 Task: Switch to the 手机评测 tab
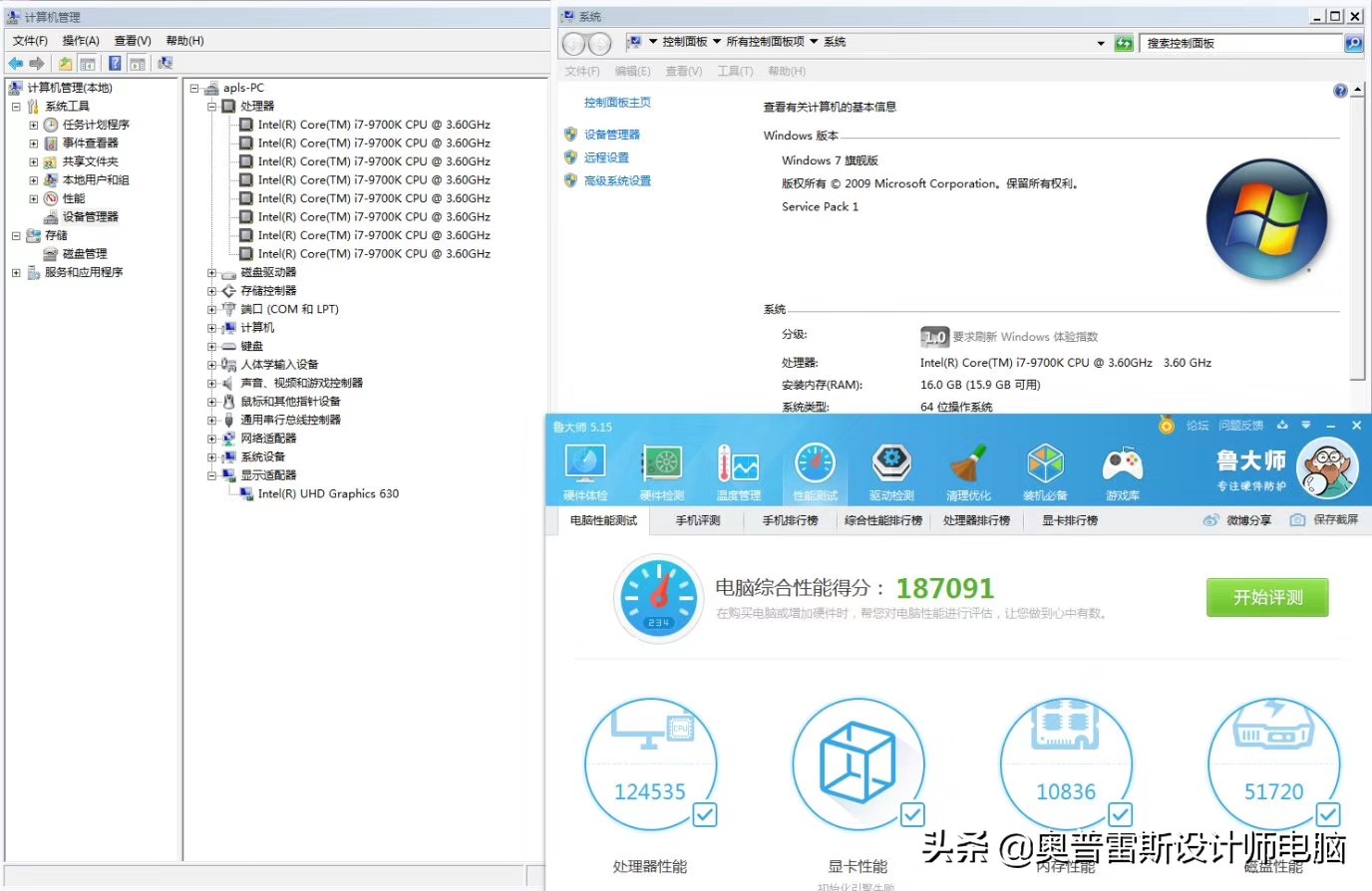[696, 519]
